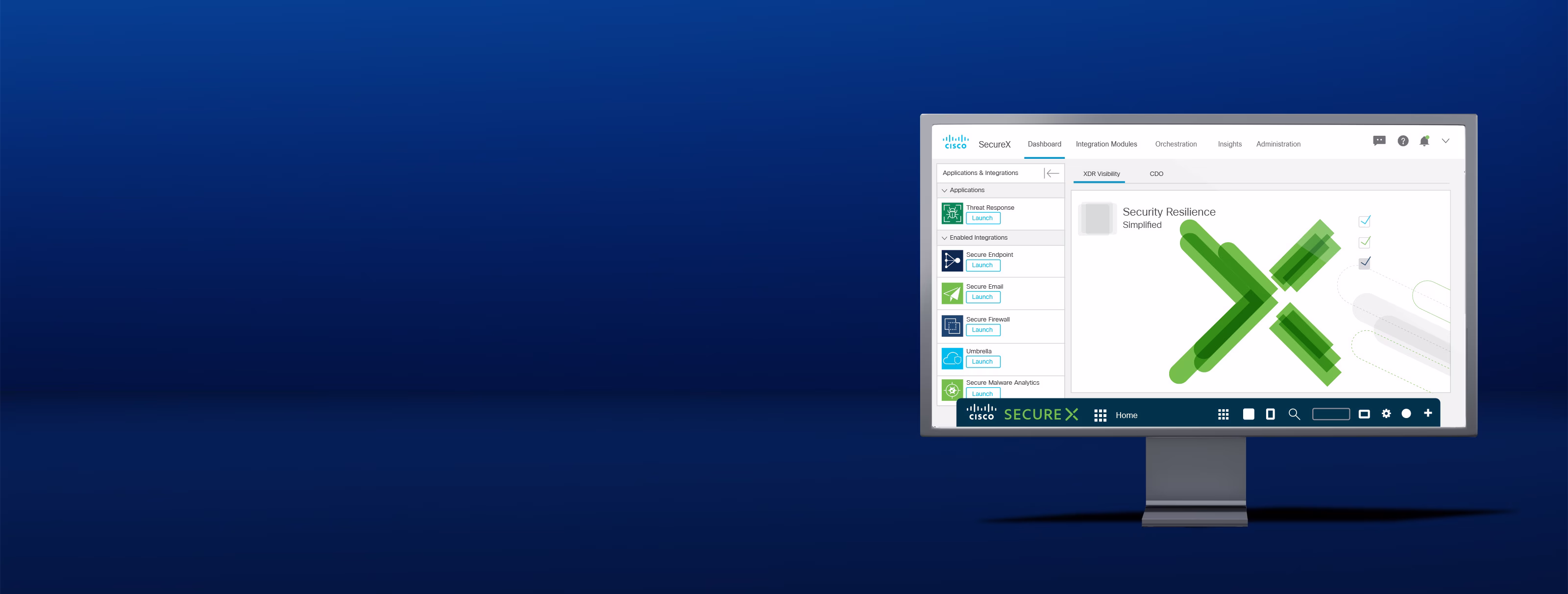The image size is (1568, 594).
Task: Click the Secure Email paper plane icon
Action: click(x=952, y=294)
